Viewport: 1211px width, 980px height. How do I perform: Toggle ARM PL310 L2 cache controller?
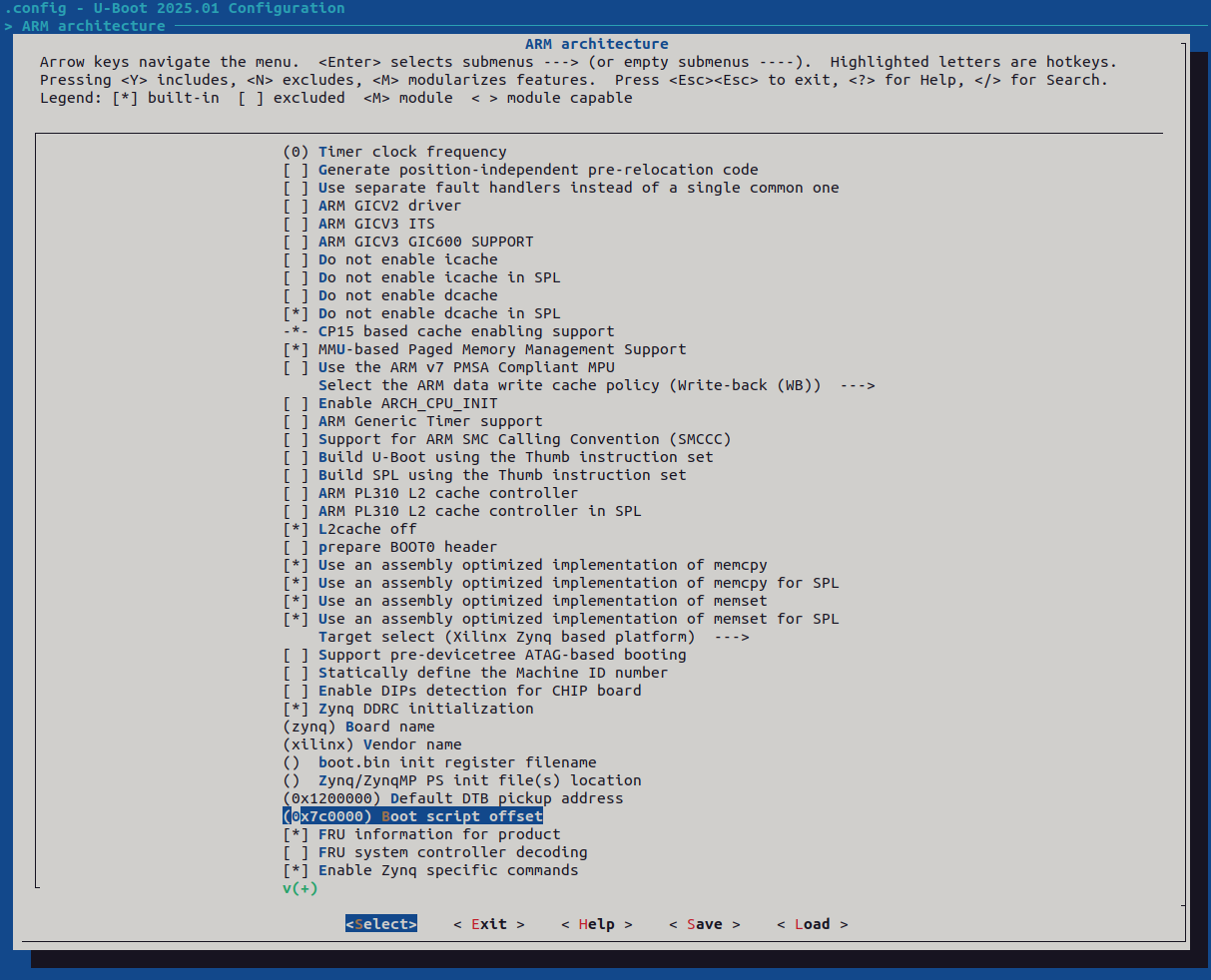[x=430, y=493]
